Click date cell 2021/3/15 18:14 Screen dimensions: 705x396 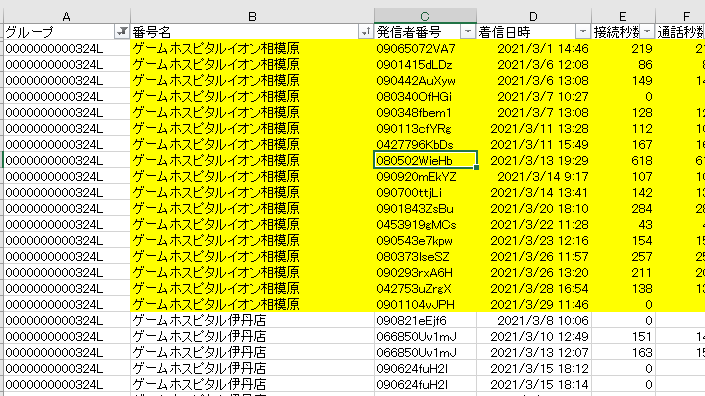pyautogui.click(x=534, y=384)
